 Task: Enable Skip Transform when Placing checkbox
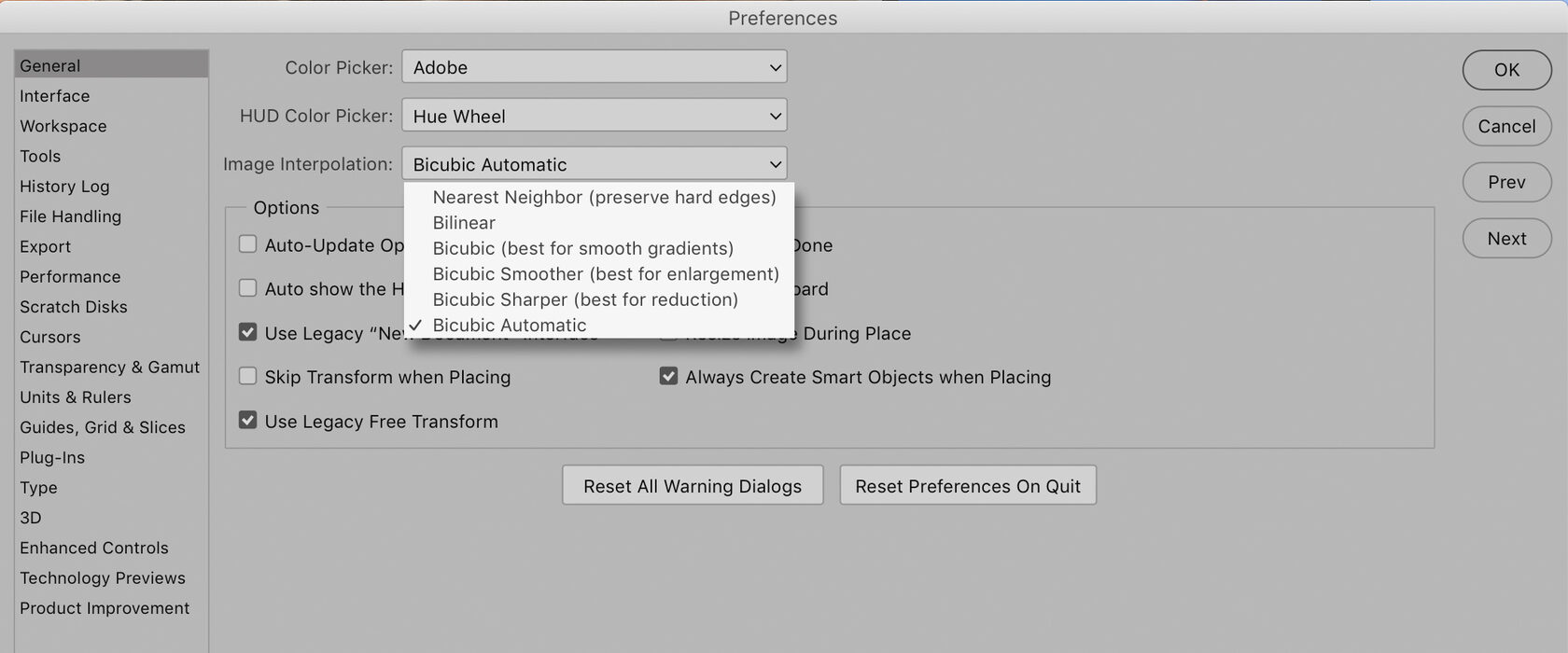(247, 376)
